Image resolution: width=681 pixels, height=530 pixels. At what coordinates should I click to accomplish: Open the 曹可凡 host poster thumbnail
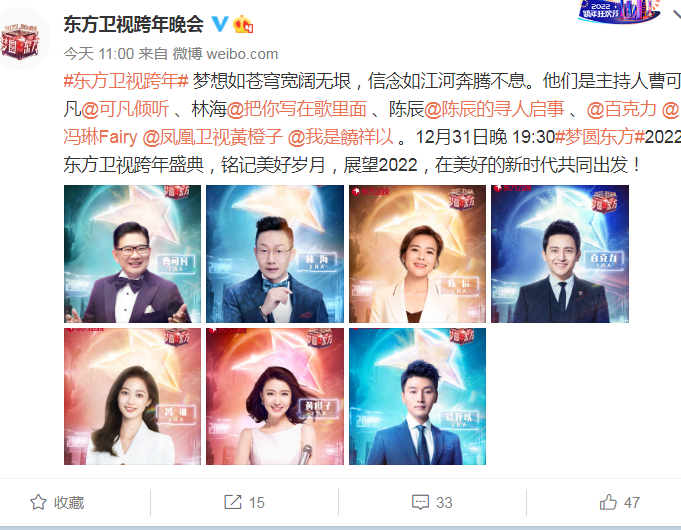132,254
